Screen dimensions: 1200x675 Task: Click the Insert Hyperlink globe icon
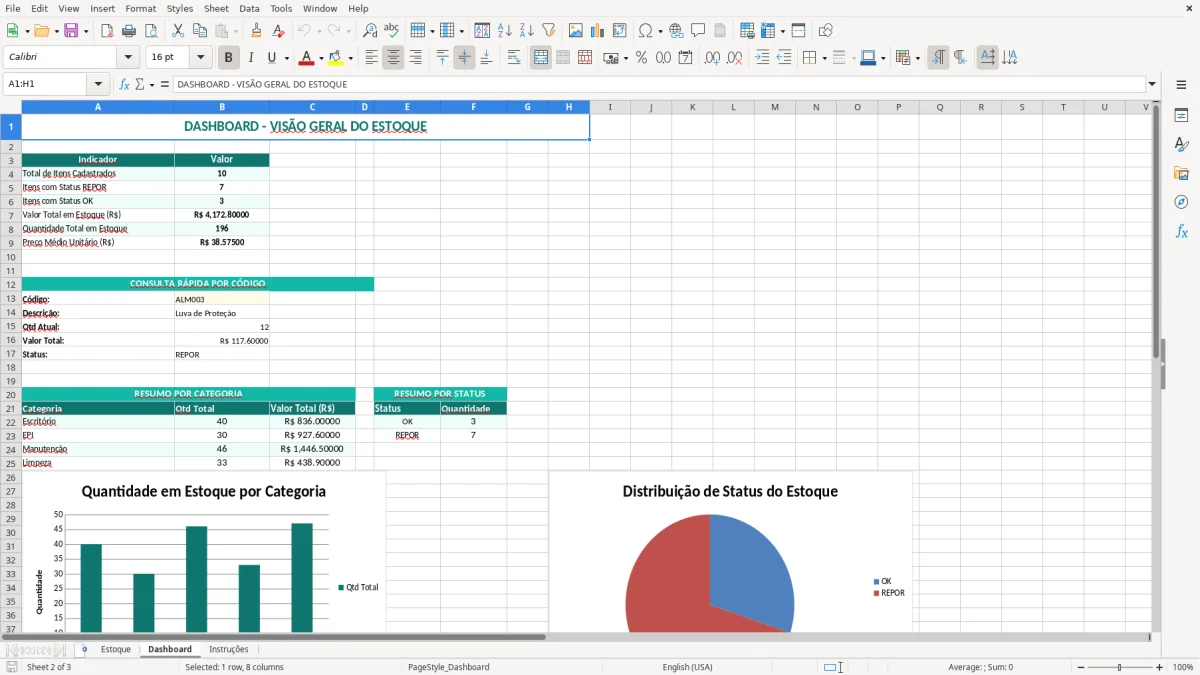676,31
